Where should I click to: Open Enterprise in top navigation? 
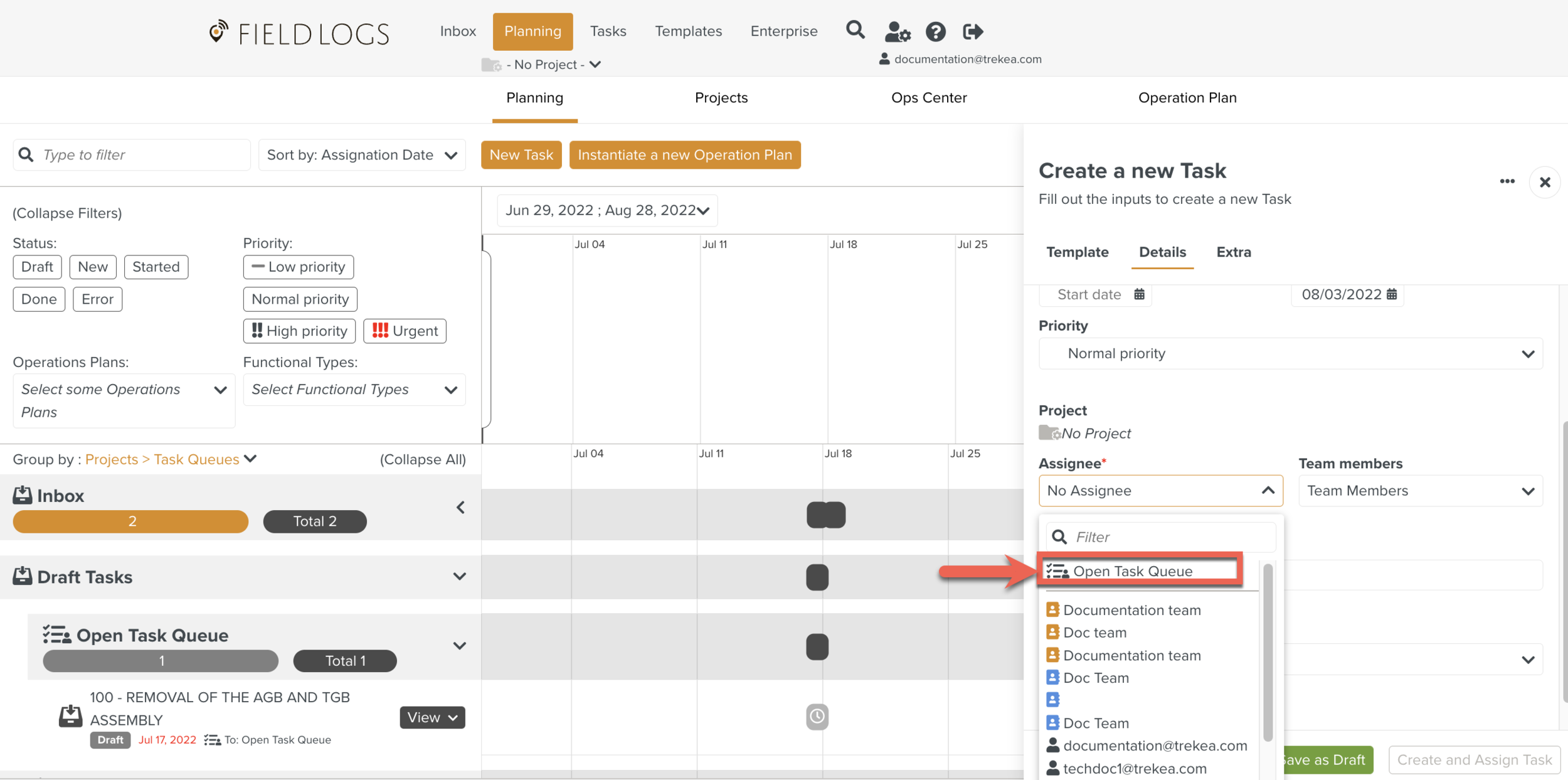(783, 31)
